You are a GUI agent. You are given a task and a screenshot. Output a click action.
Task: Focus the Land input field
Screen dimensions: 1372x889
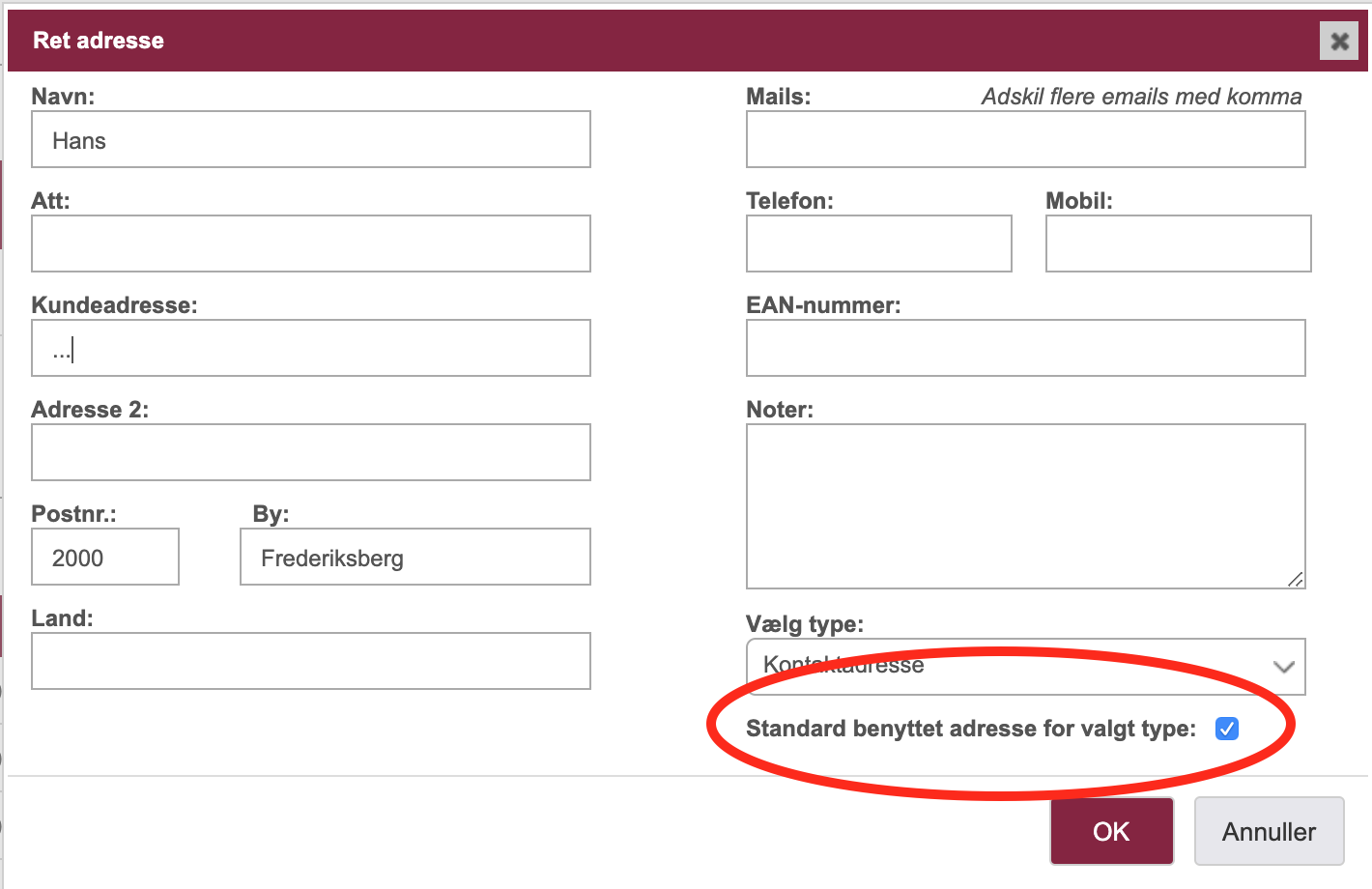[311, 661]
